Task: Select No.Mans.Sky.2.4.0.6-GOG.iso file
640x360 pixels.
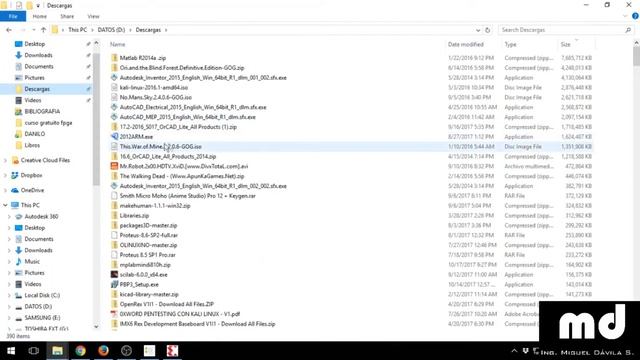Action: click(x=156, y=97)
